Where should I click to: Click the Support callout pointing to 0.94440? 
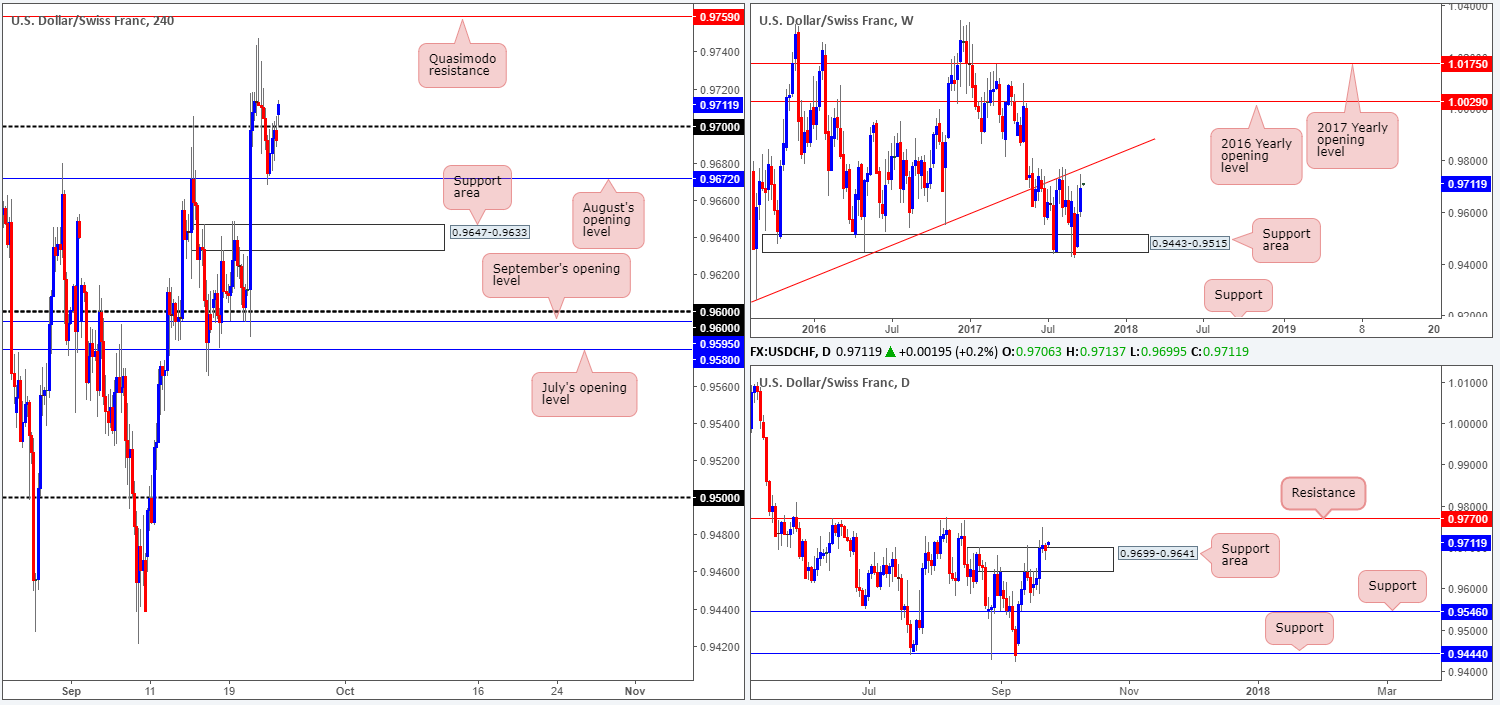1299,628
